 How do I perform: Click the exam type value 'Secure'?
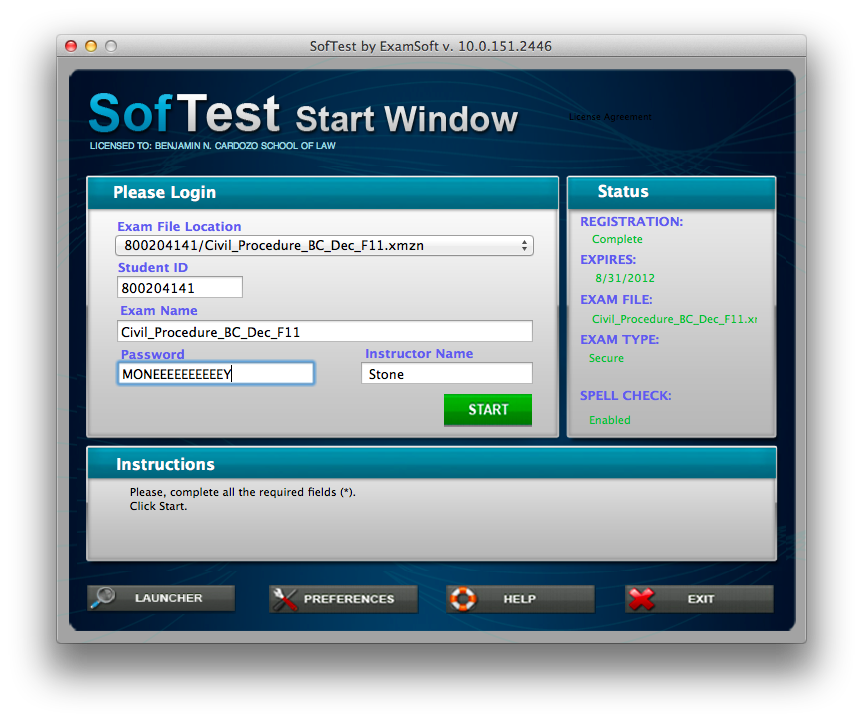point(606,358)
